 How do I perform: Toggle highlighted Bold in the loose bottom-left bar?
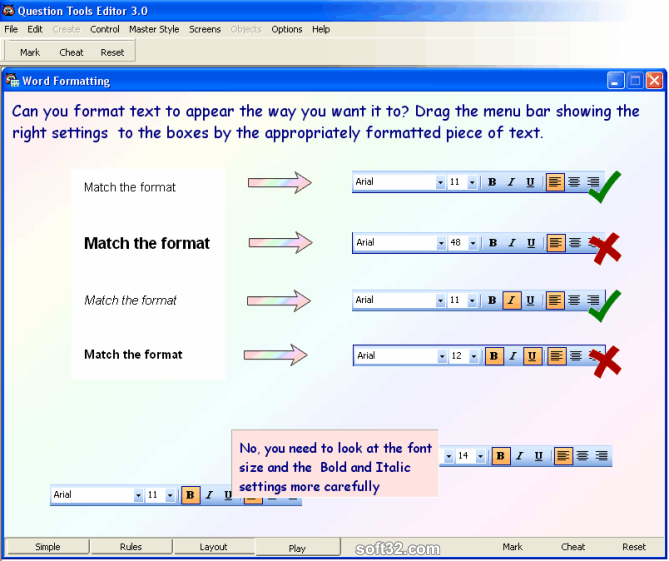point(190,495)
